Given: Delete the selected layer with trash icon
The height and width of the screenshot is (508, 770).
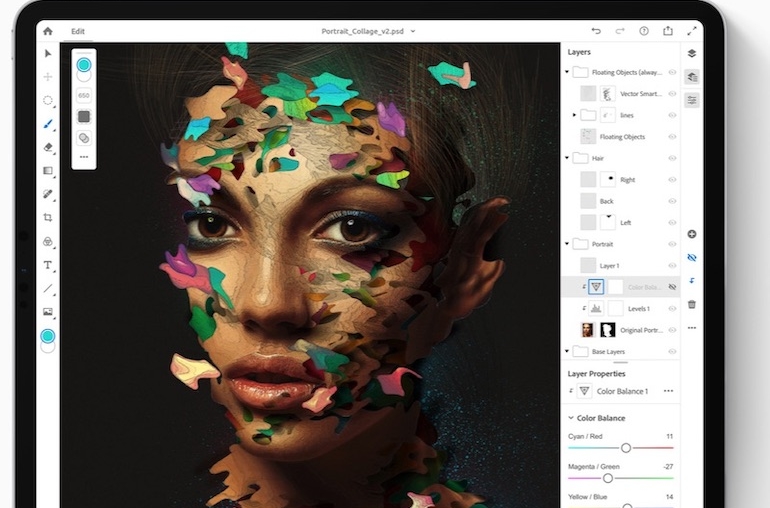Looking at the screenshot, I should click(692, 304).
